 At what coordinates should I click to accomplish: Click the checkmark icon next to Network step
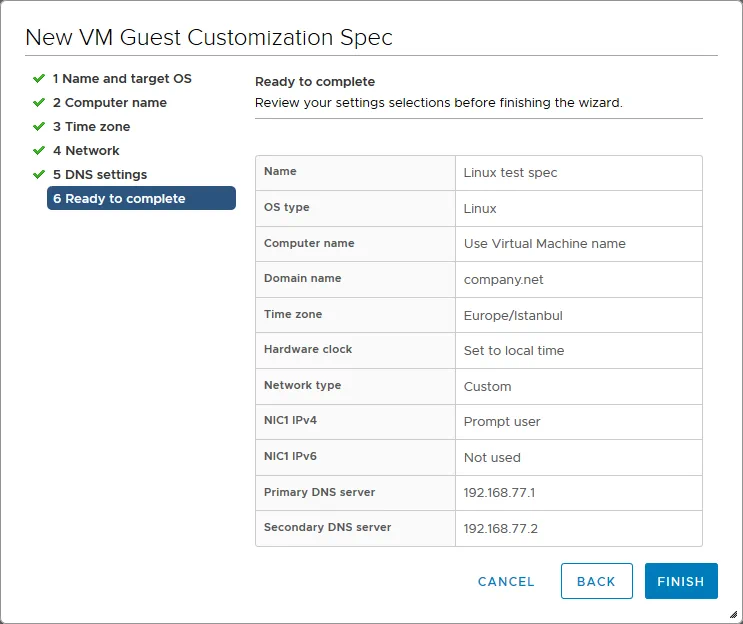click(x=39, y=150)
